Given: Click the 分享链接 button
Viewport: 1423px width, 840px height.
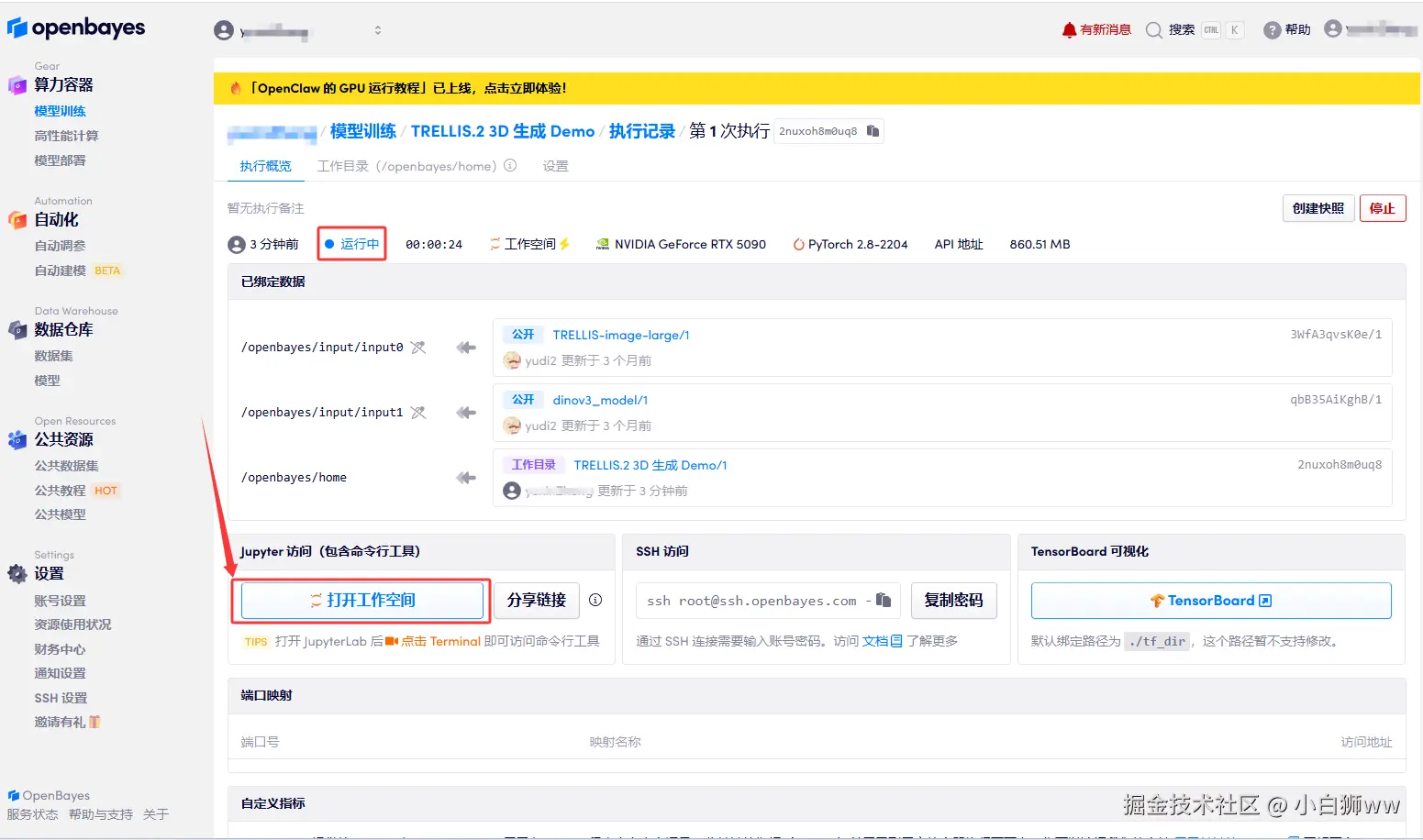Looking at the screenshot, I should [537, 601].
